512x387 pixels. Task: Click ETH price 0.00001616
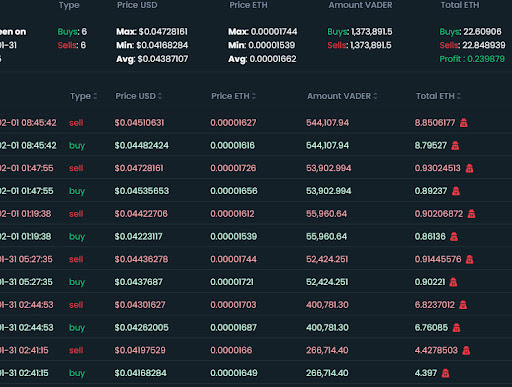(232, 146)
